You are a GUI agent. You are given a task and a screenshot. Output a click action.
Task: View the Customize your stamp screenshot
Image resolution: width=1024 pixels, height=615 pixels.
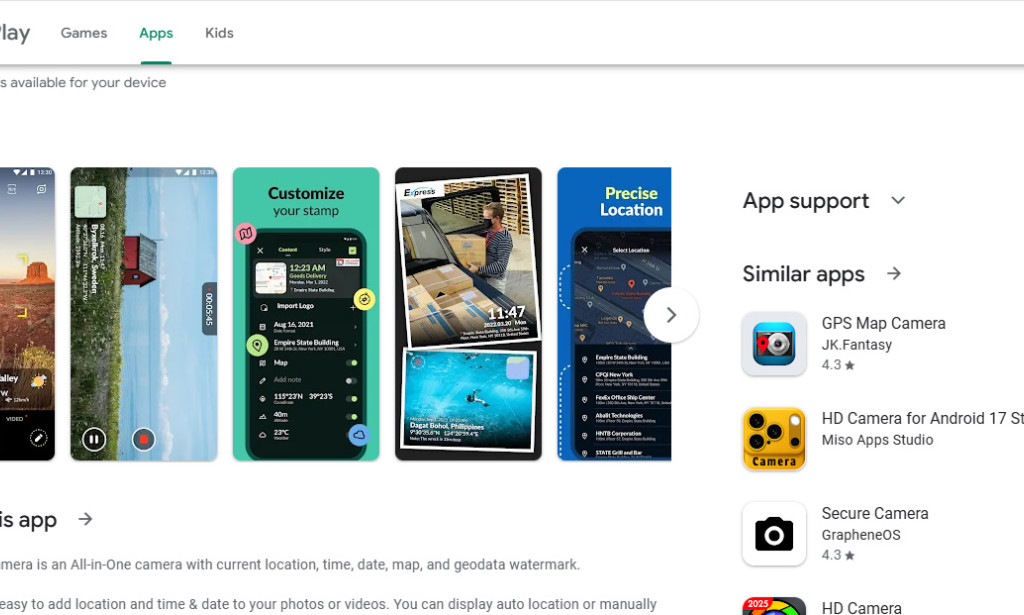306,314
